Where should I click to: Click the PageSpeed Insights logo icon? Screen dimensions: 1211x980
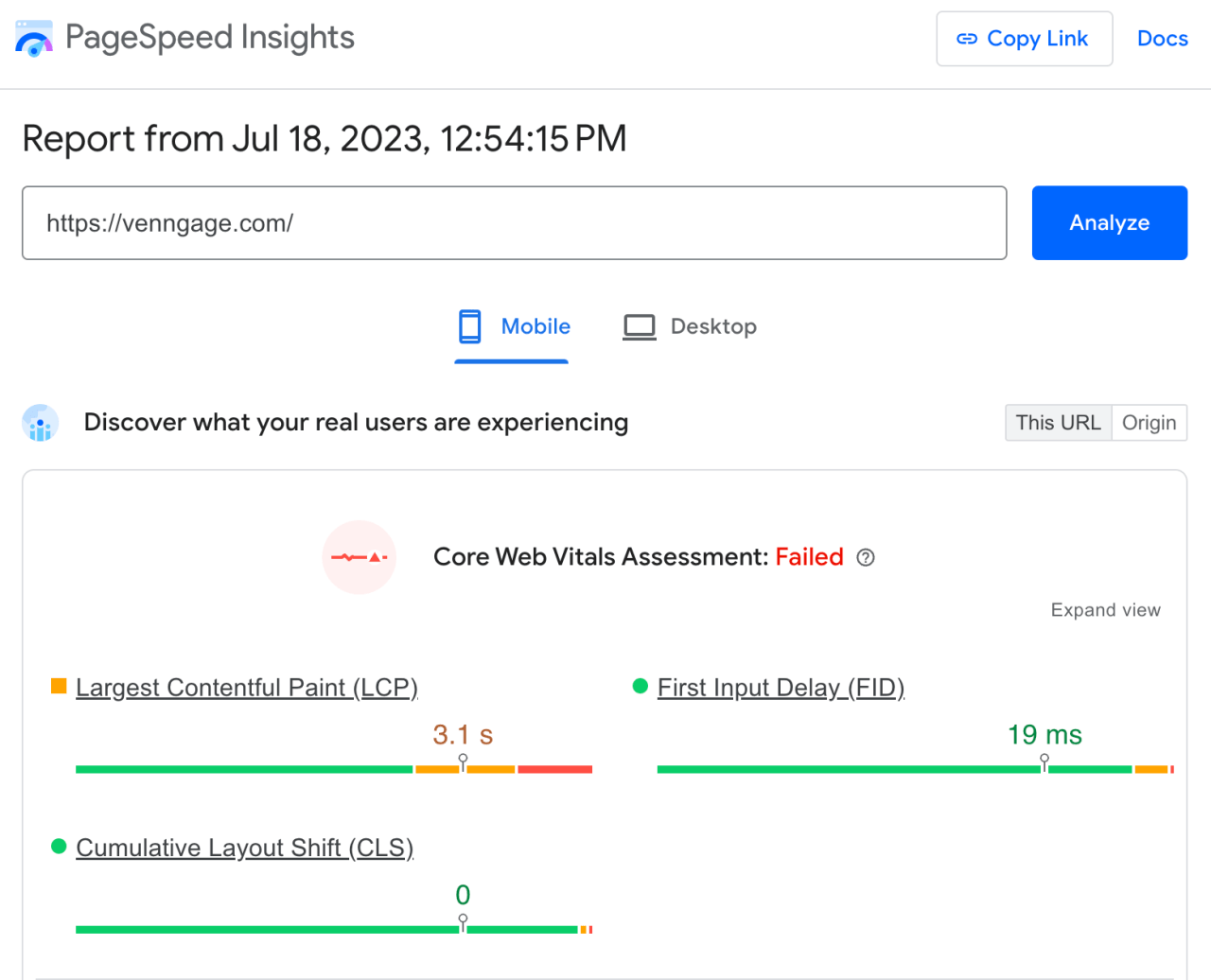pos(33,38)
